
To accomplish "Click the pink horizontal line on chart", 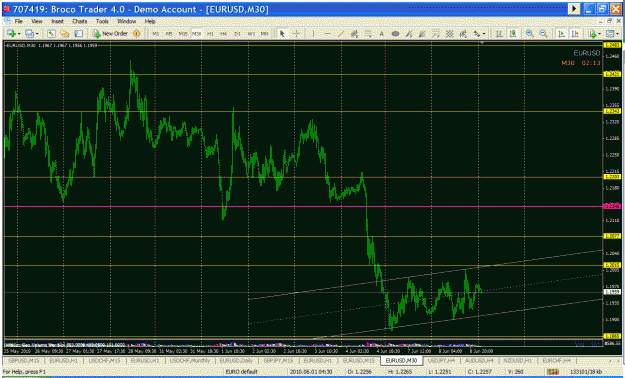I will tap(303, 207).
